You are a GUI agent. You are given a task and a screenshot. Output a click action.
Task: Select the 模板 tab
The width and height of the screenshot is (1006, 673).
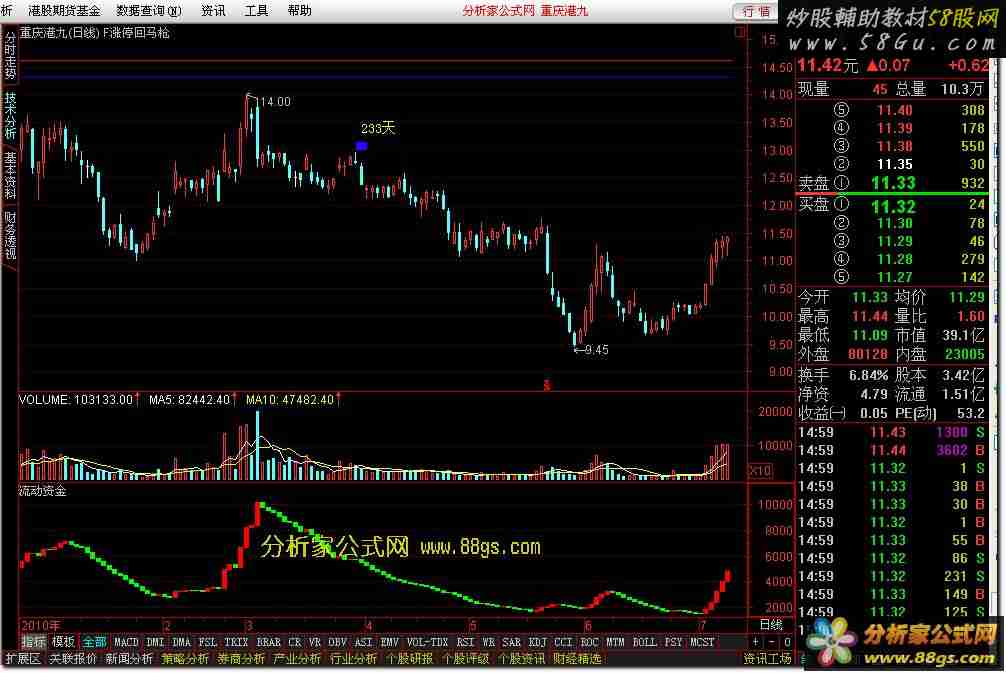[63, 642]
